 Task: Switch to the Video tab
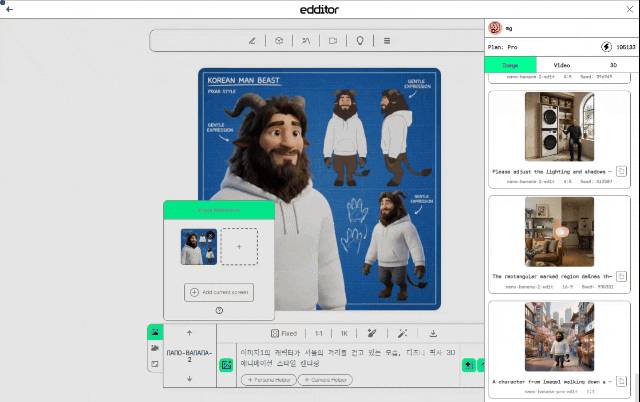point(562,65)
